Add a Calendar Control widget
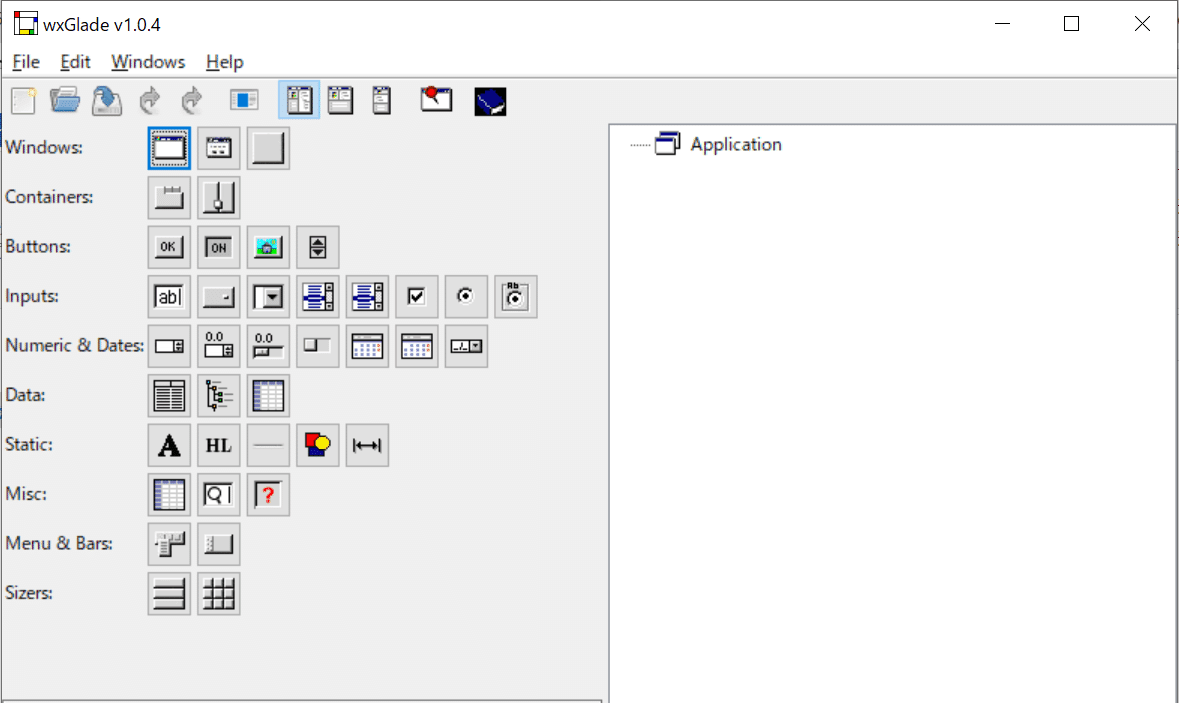Screen dimensions: 1179x703 (x=368, y=347)
